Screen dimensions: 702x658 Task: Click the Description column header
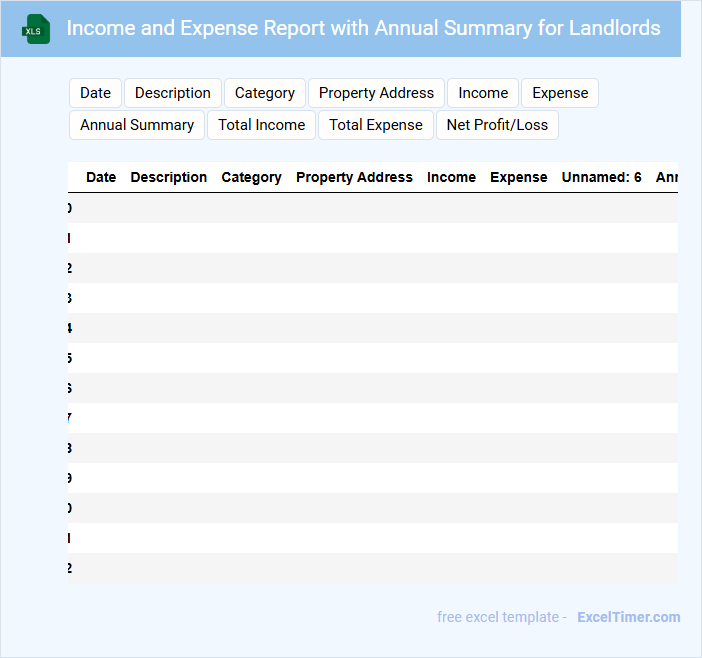coord(169,177)
